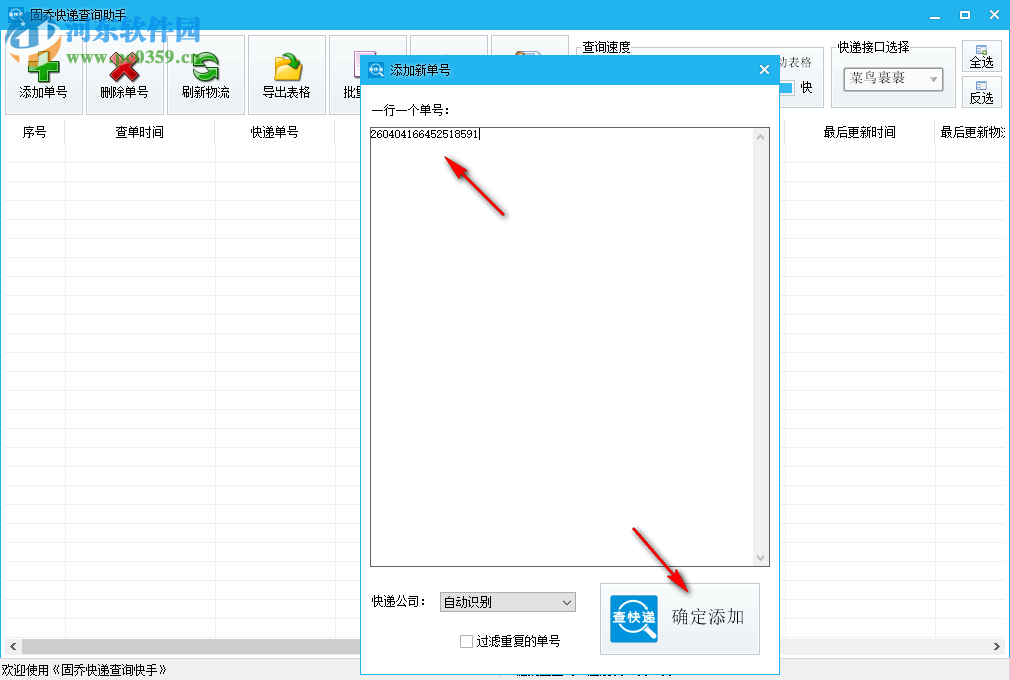This screenshot has height=680, width=1010.
Task: Click the 序号 column header
Action: tap(34, 132)
